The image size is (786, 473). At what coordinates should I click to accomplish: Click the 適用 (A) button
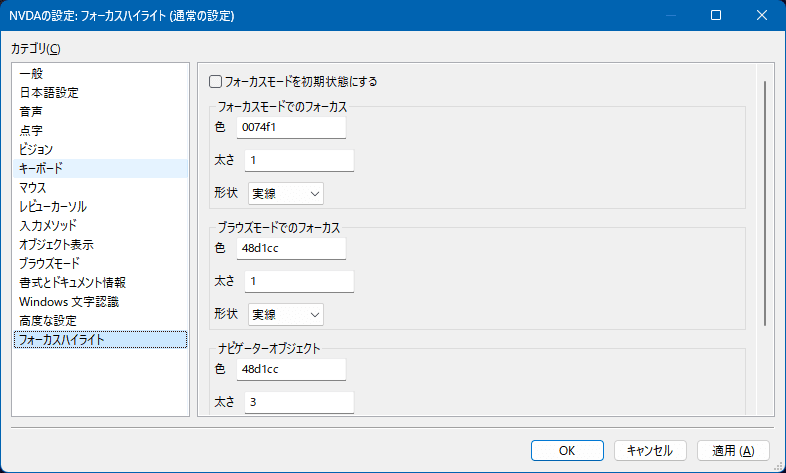(x=733, y=450)
